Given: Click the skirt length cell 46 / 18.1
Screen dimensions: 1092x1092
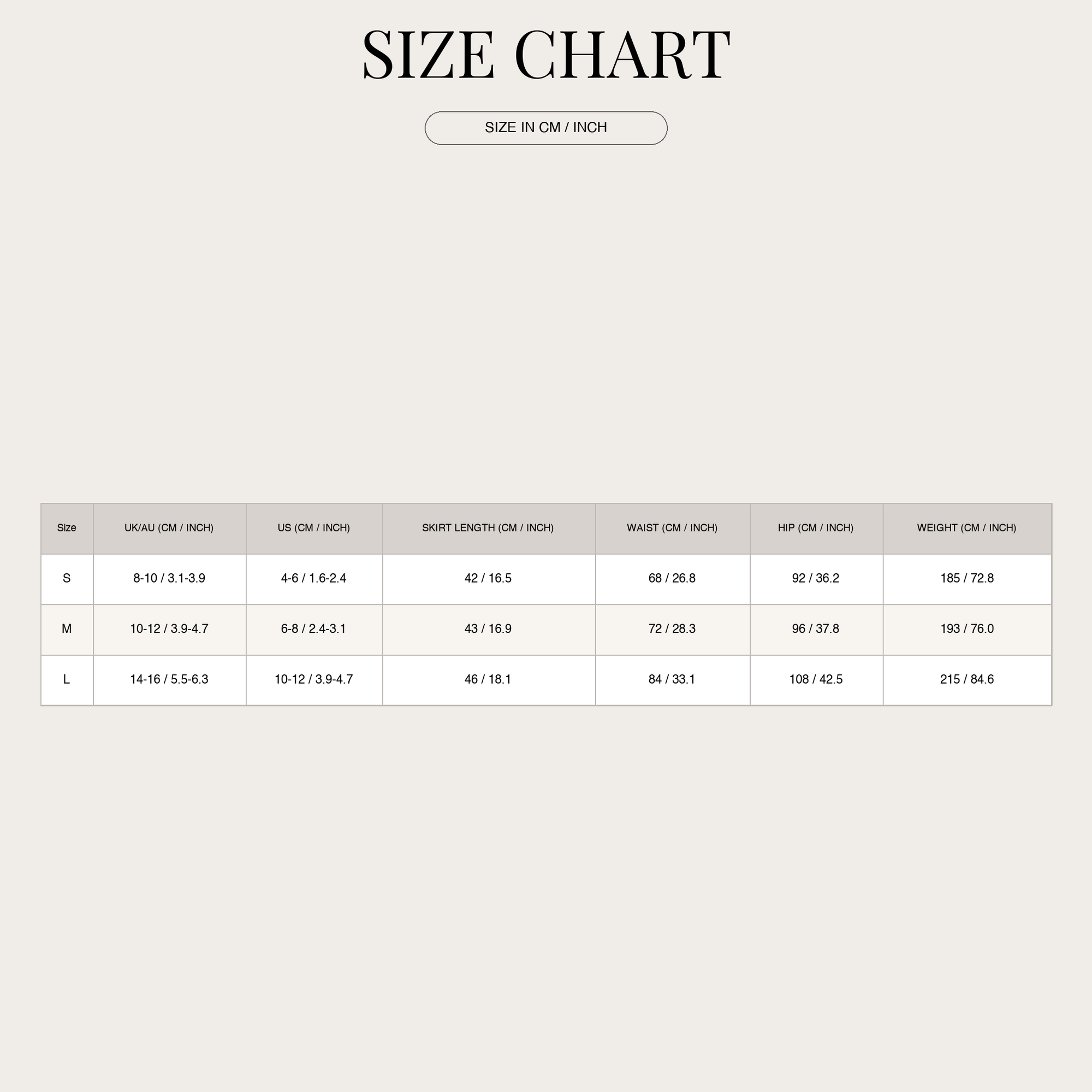Looking at the screenshot, I should click(489, 680).
